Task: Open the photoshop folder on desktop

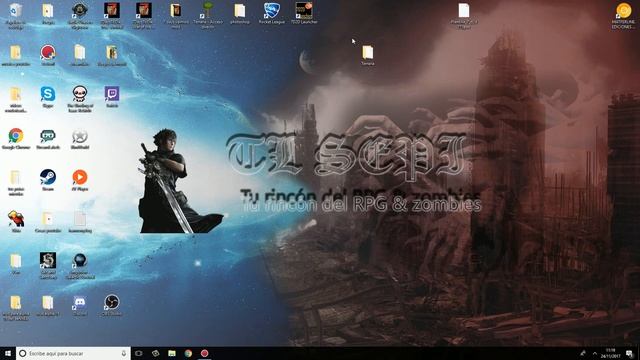Action: pos(240,11)
